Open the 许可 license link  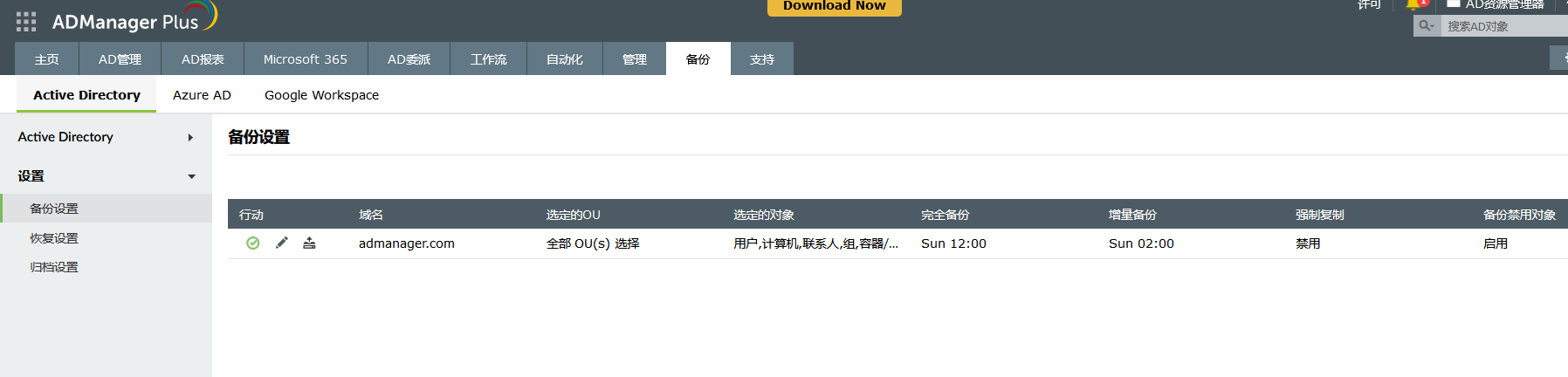point(1369,4)
